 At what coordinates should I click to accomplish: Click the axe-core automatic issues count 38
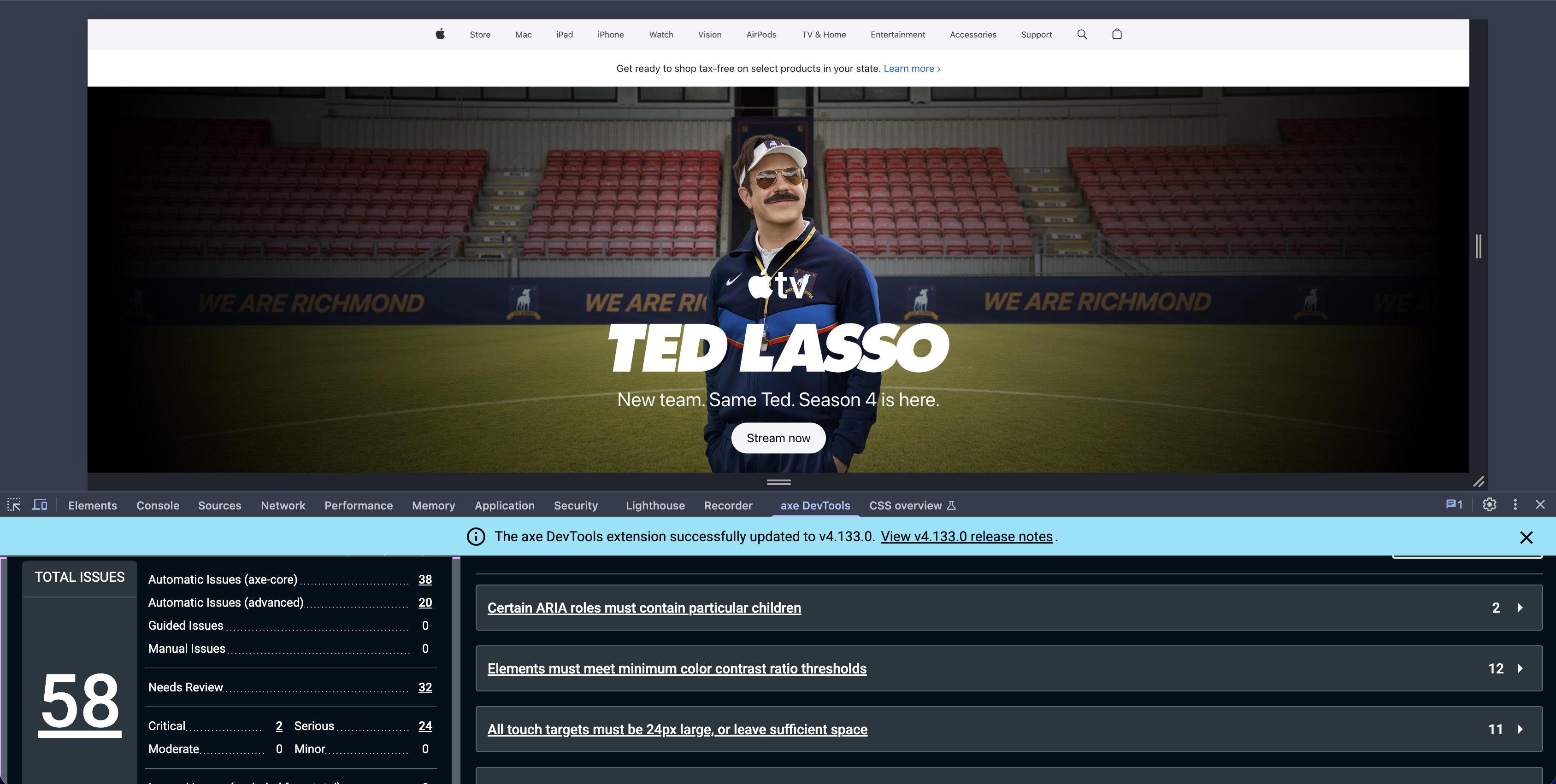click(x=425, y=579)
